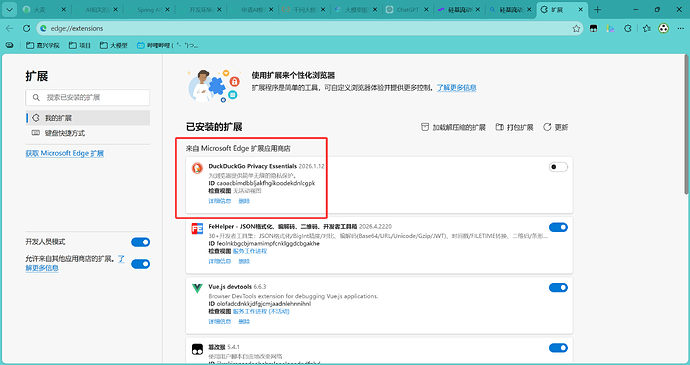Open FeHelper 详细信息 link
The width and height of the screenshot is (690, 365).
pyautogui.click(x=220, y=261)
